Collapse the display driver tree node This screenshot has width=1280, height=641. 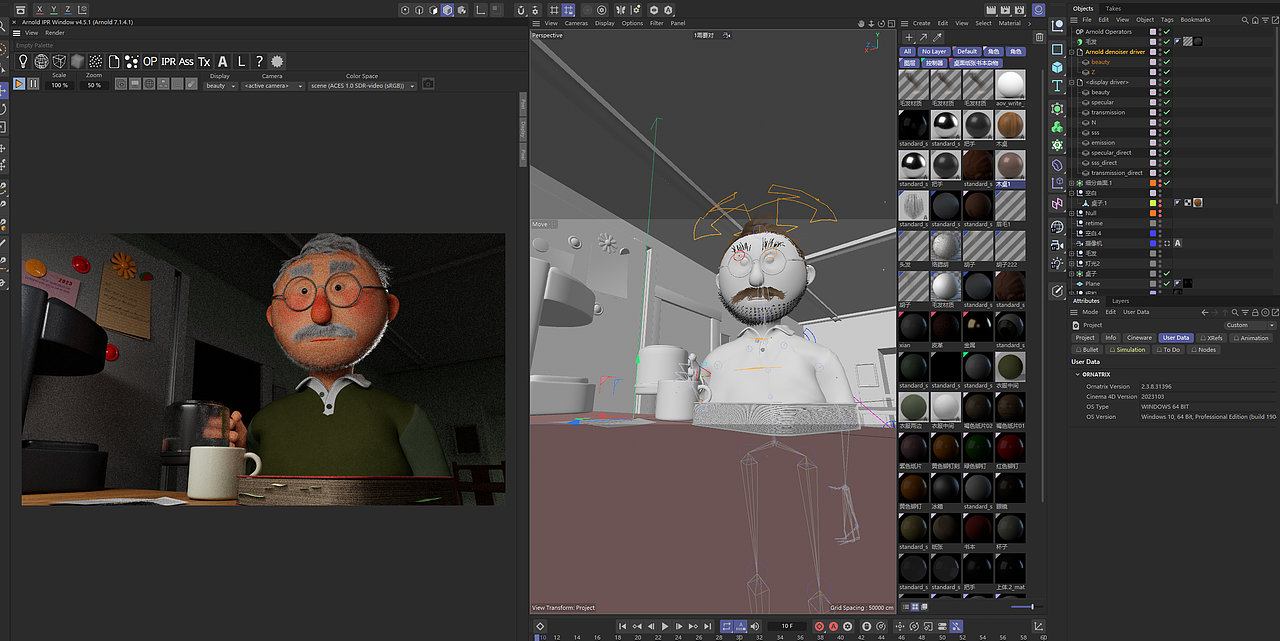pos(1072,82)
